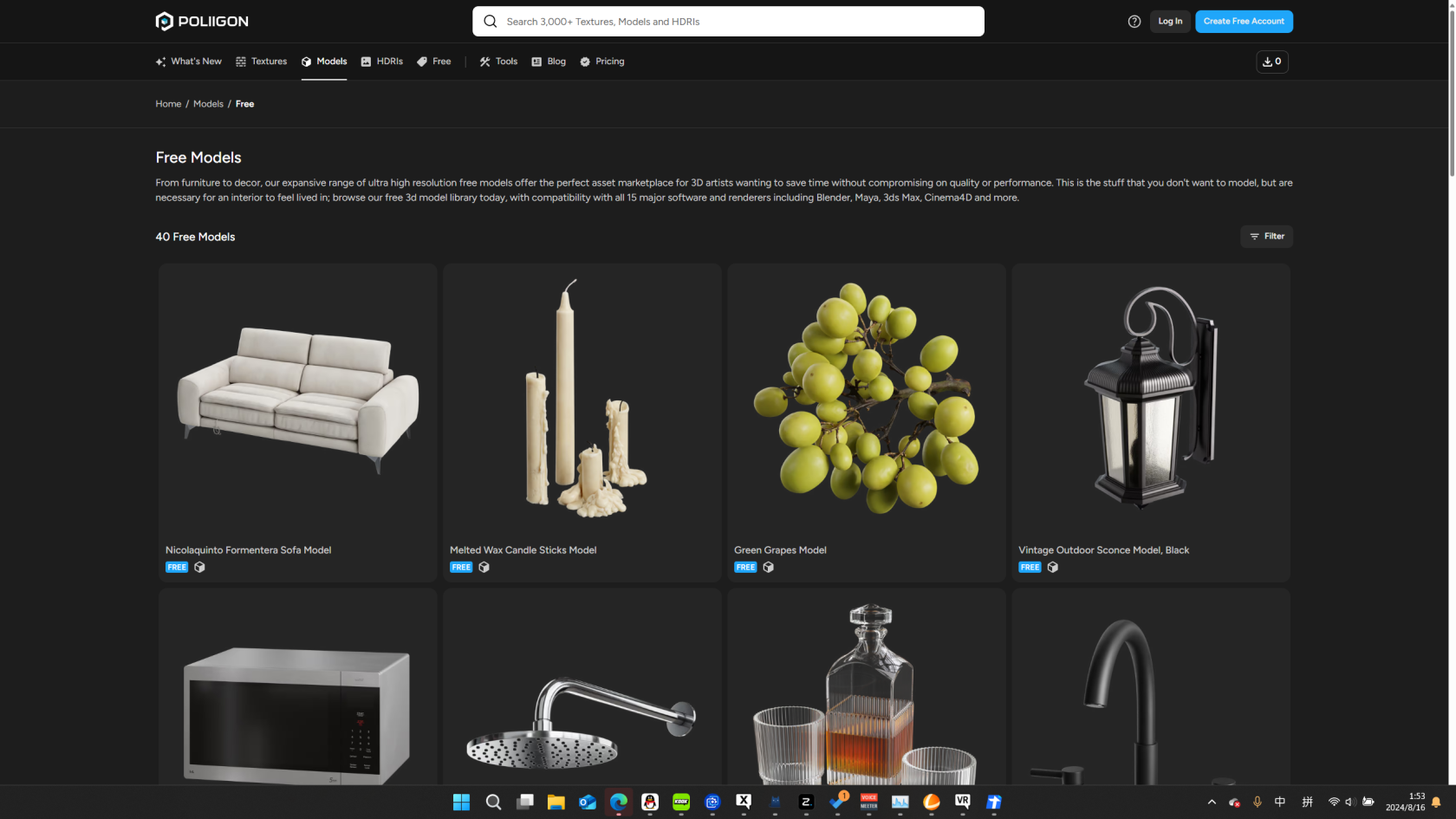
Task: Open the Wi-Fi network tray icon
Action: 1334,802
